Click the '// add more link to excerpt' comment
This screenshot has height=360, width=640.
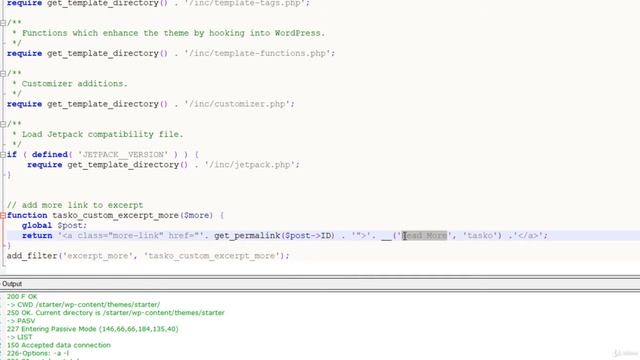[x=75, y=205]
